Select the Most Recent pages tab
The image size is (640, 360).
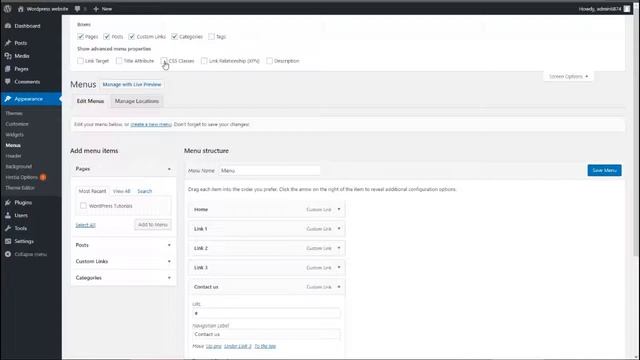tap(92, 191)
